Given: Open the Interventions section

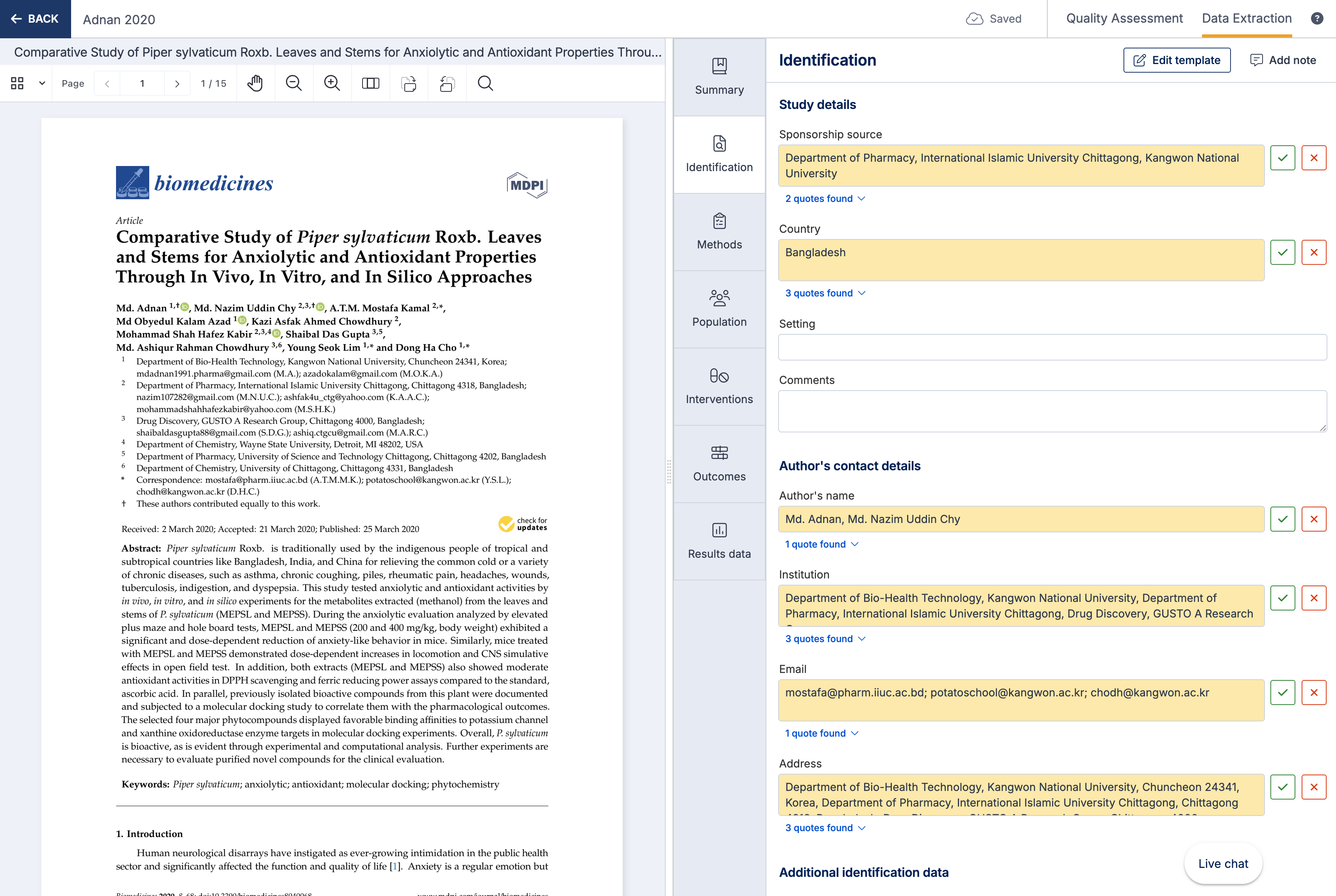Looking at the screenshot, I should click(x=720, y=386).
